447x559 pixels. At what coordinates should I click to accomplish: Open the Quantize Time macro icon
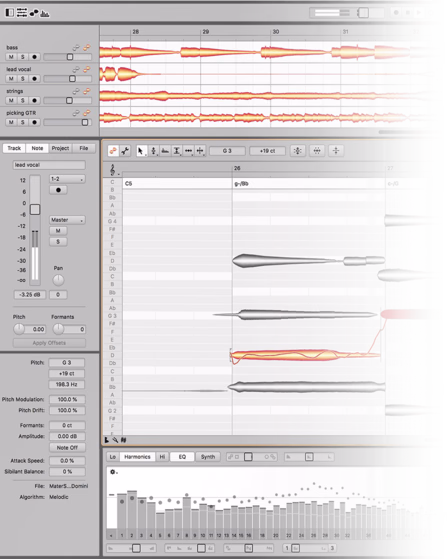pyautogui.click(x=317, y=151)
